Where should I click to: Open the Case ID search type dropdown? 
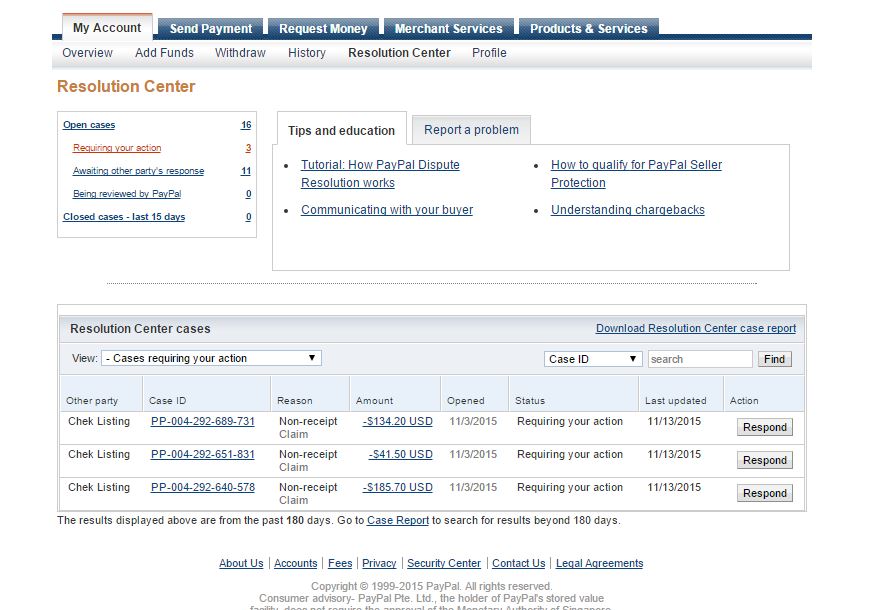(x=593, y=359)
